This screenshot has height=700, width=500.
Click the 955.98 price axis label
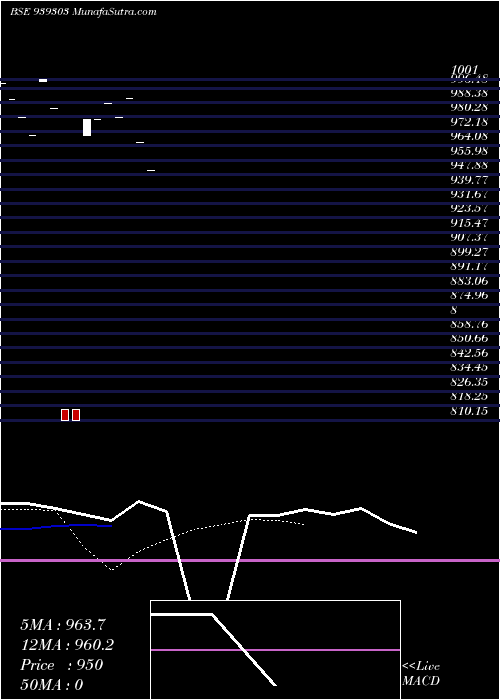[x=469, y=151]
